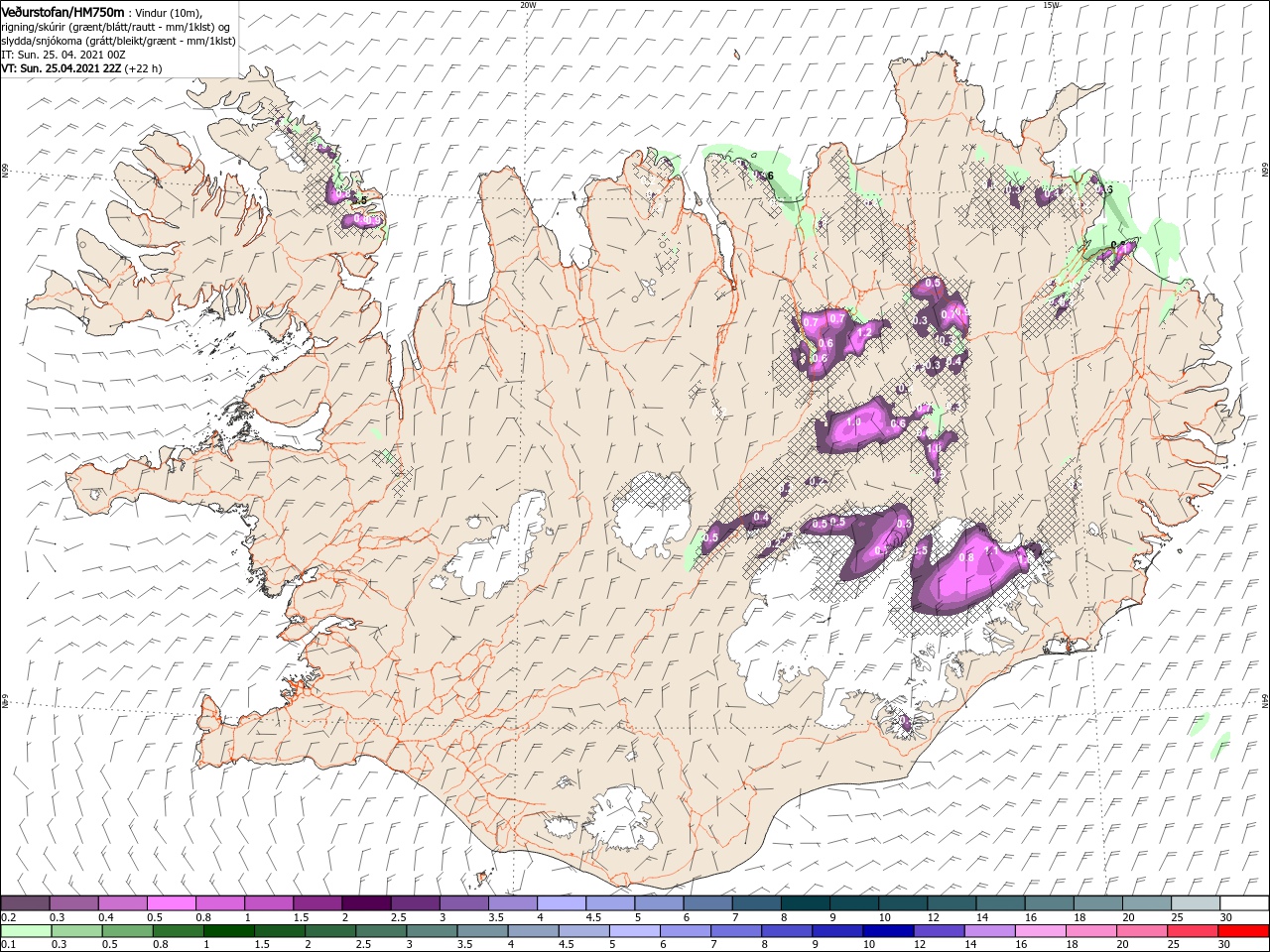Select the 'IT: Sun. 25. 04. 2021 00Z' line
Image resolution: width=1270 pixels, height=952 pixels.
[63, 55]
